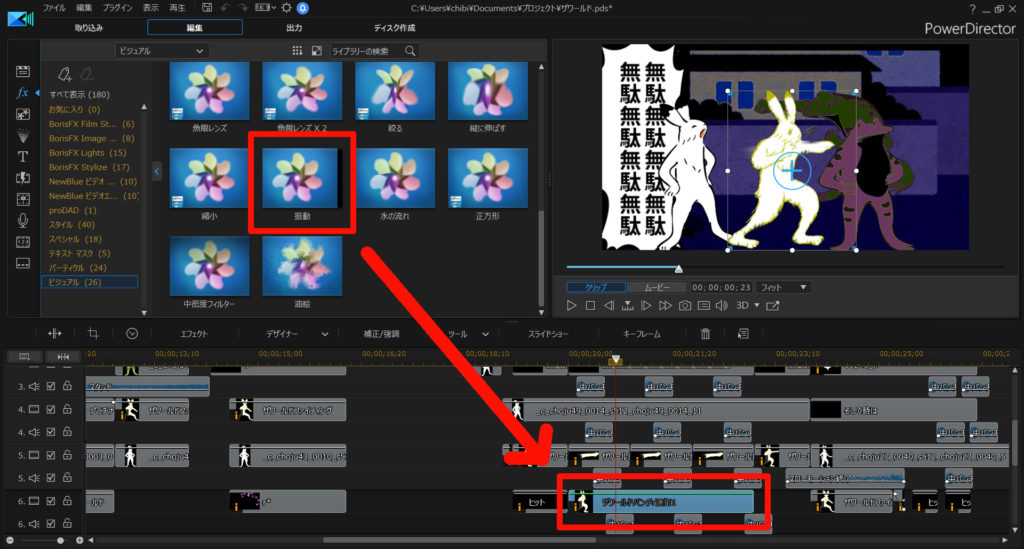Open the Subtitle Room icon in sidebar
Screen dimensions: 1024x549
(x=23, y=264)
